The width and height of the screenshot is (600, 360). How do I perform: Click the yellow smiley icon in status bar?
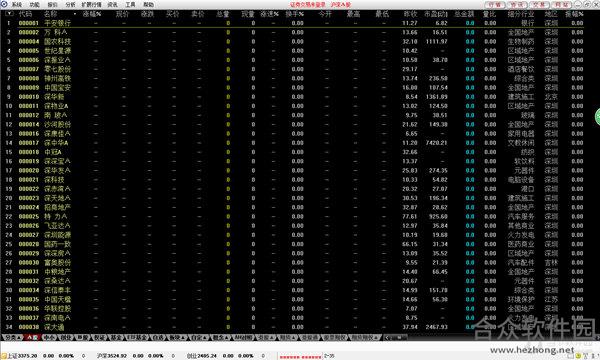tap(578, 356)
